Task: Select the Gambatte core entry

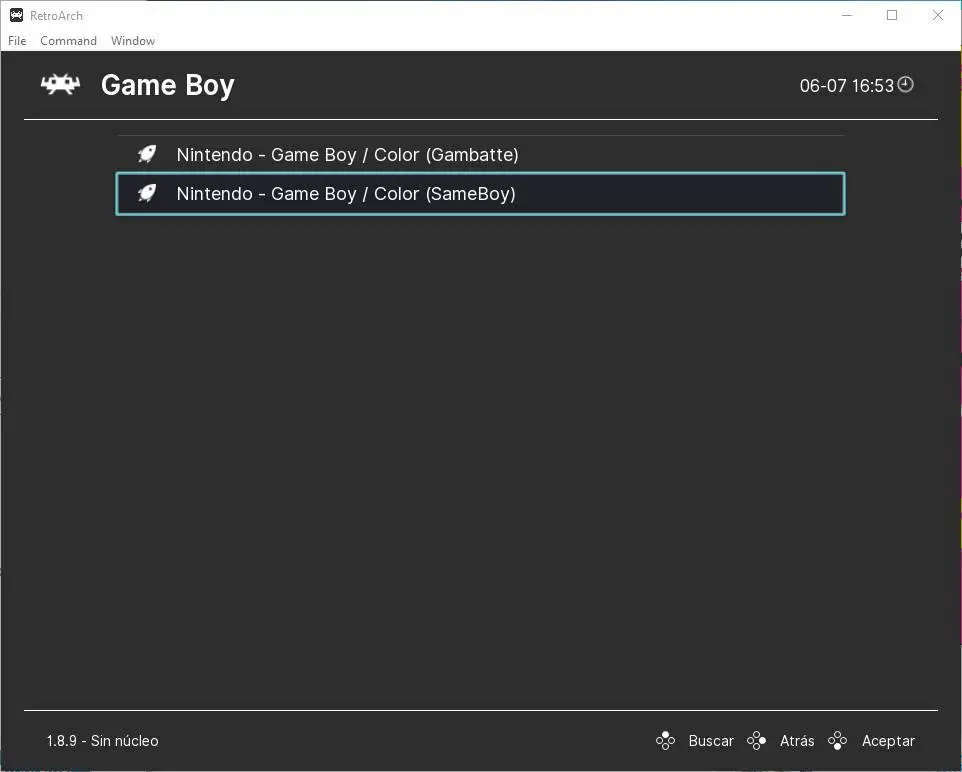Action: tap(480, 155)
